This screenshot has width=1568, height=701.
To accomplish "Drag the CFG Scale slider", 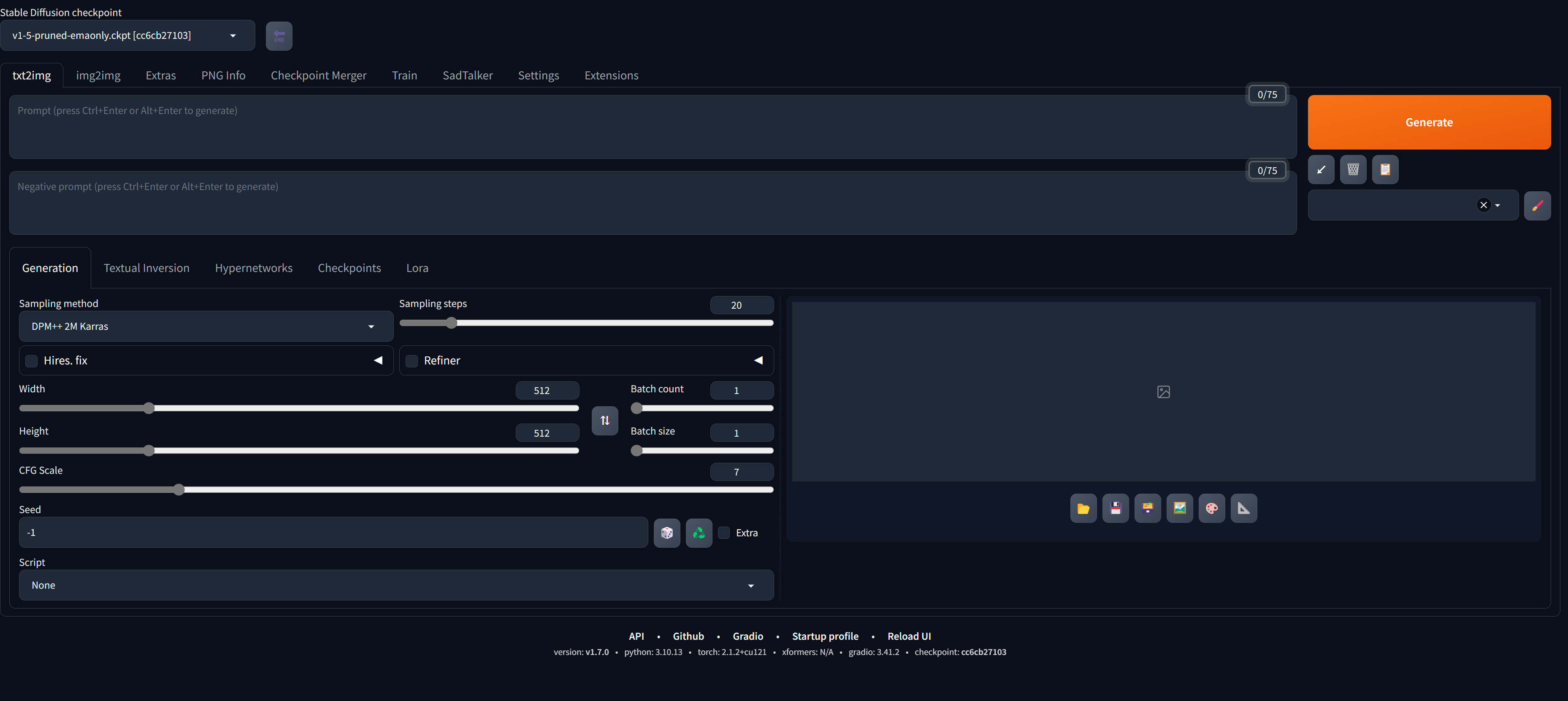I will [179, 489].
